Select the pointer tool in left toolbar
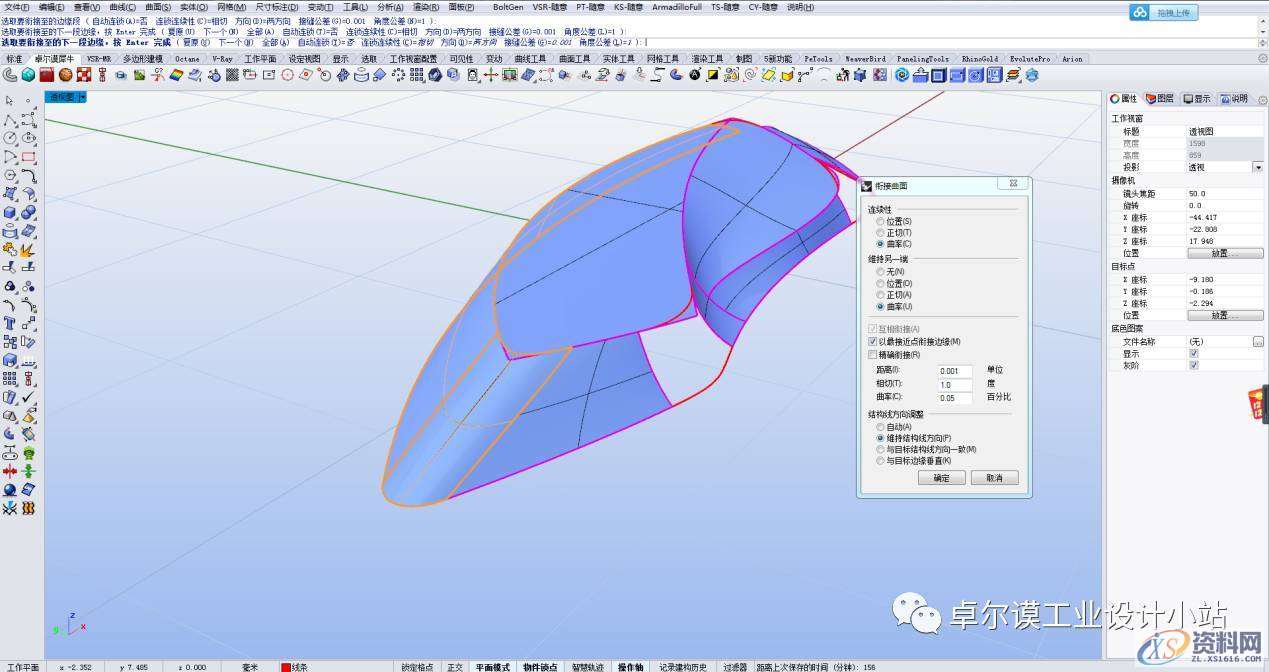Viewport: 1269px width, 672px height. [9, 100]
